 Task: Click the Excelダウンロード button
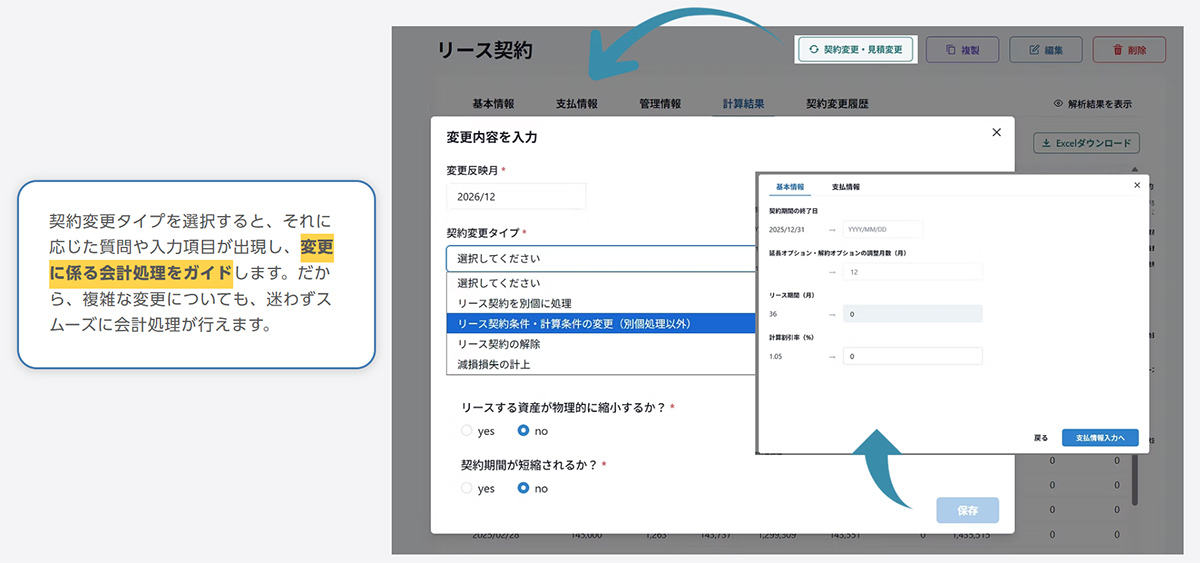point(1086,143)
